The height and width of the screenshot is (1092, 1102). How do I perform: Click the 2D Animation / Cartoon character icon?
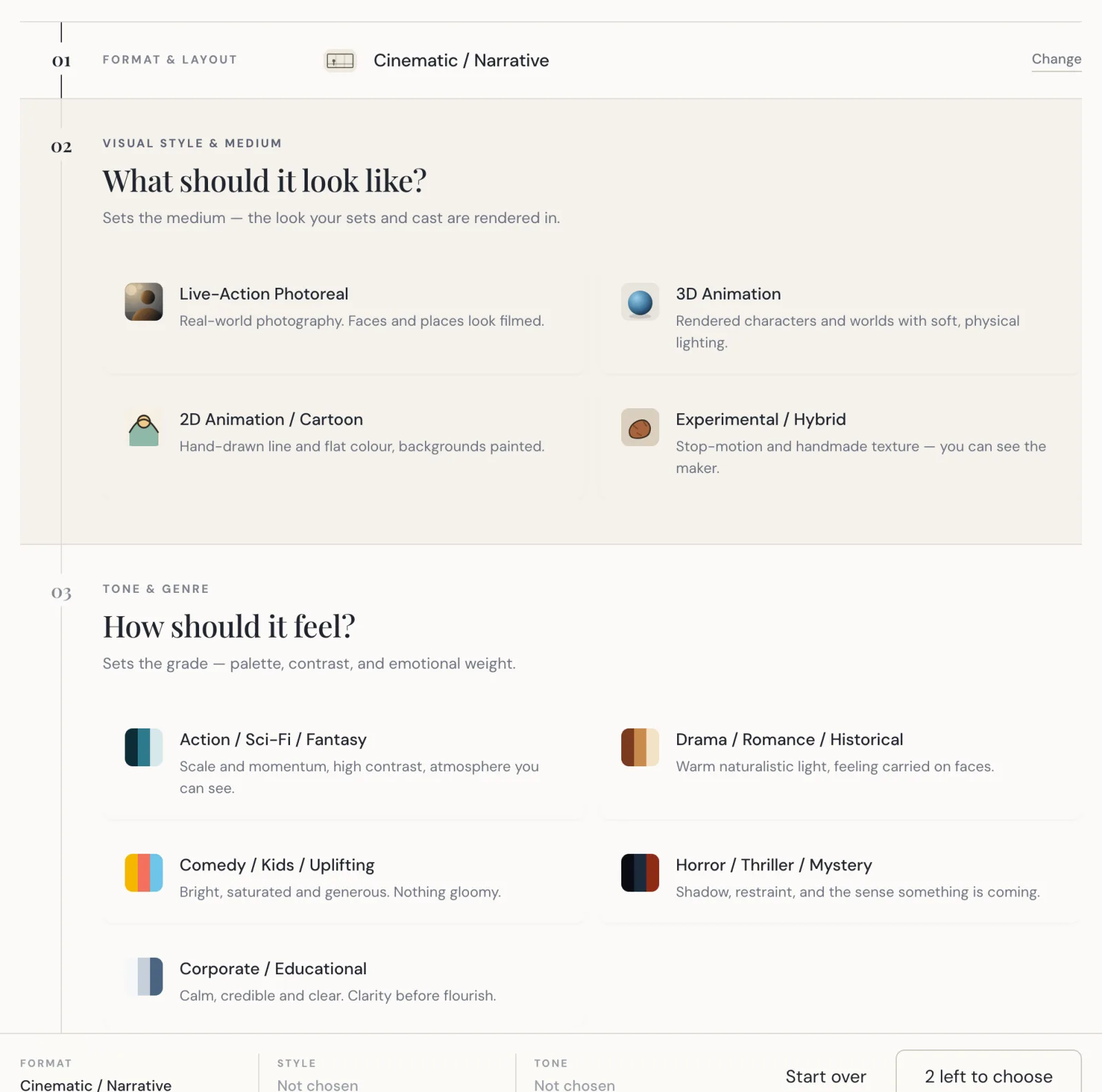144,428
